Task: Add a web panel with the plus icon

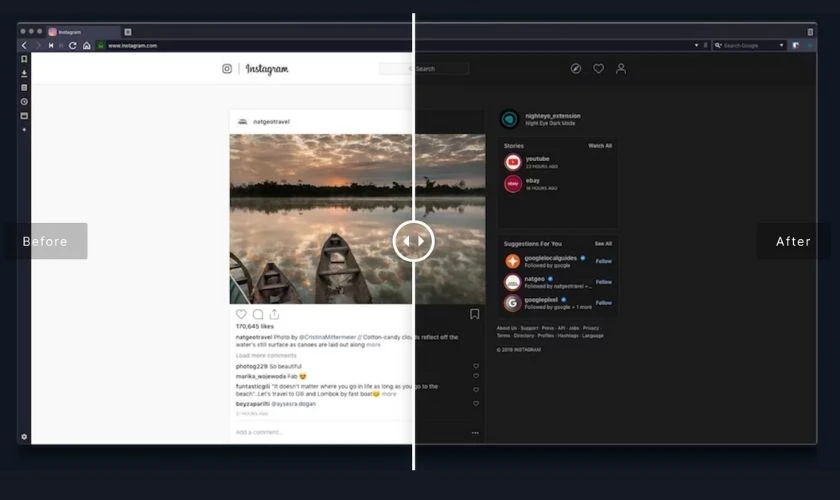Action: (24, 130)
